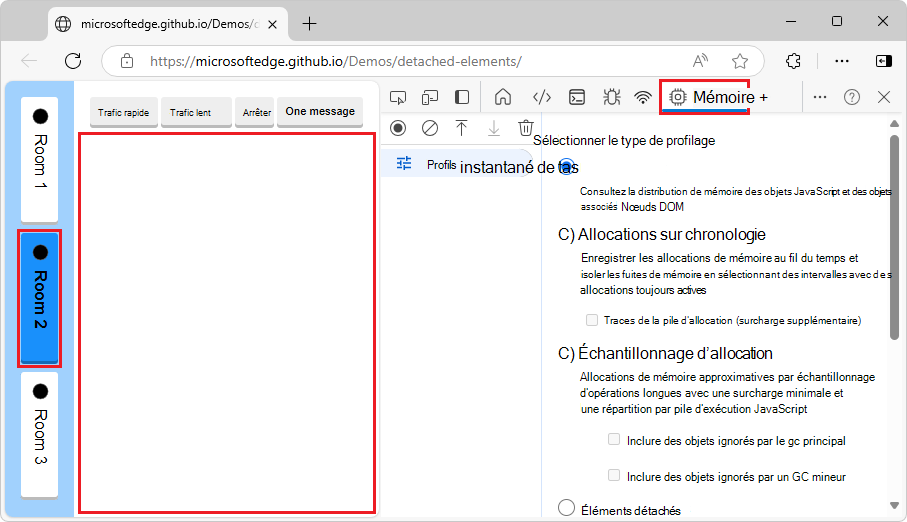Click scrollbar up arrow in Memory panel
This screenshot has width=907, height=522.
894,123
